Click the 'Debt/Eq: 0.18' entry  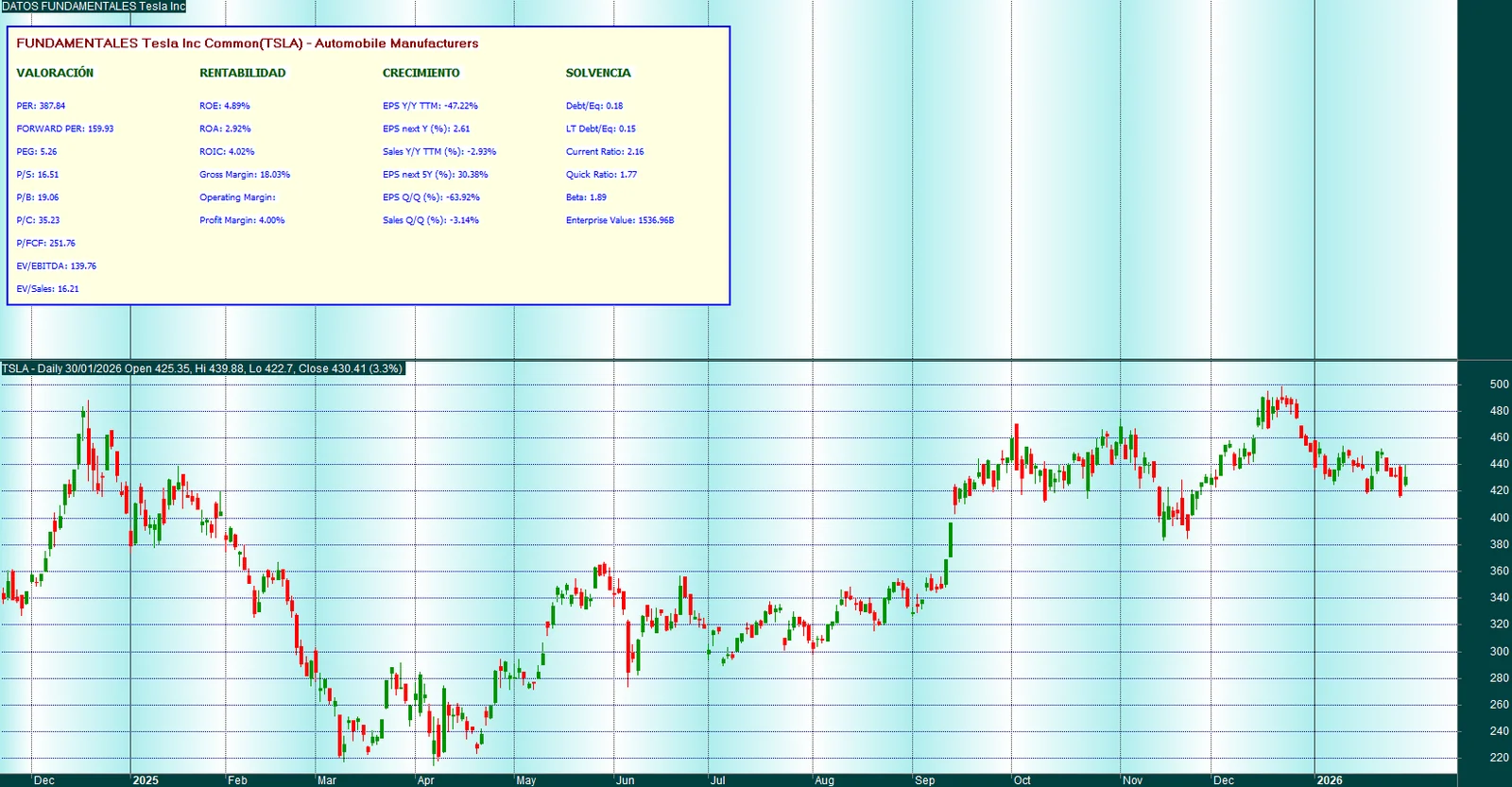pos(594,106)
